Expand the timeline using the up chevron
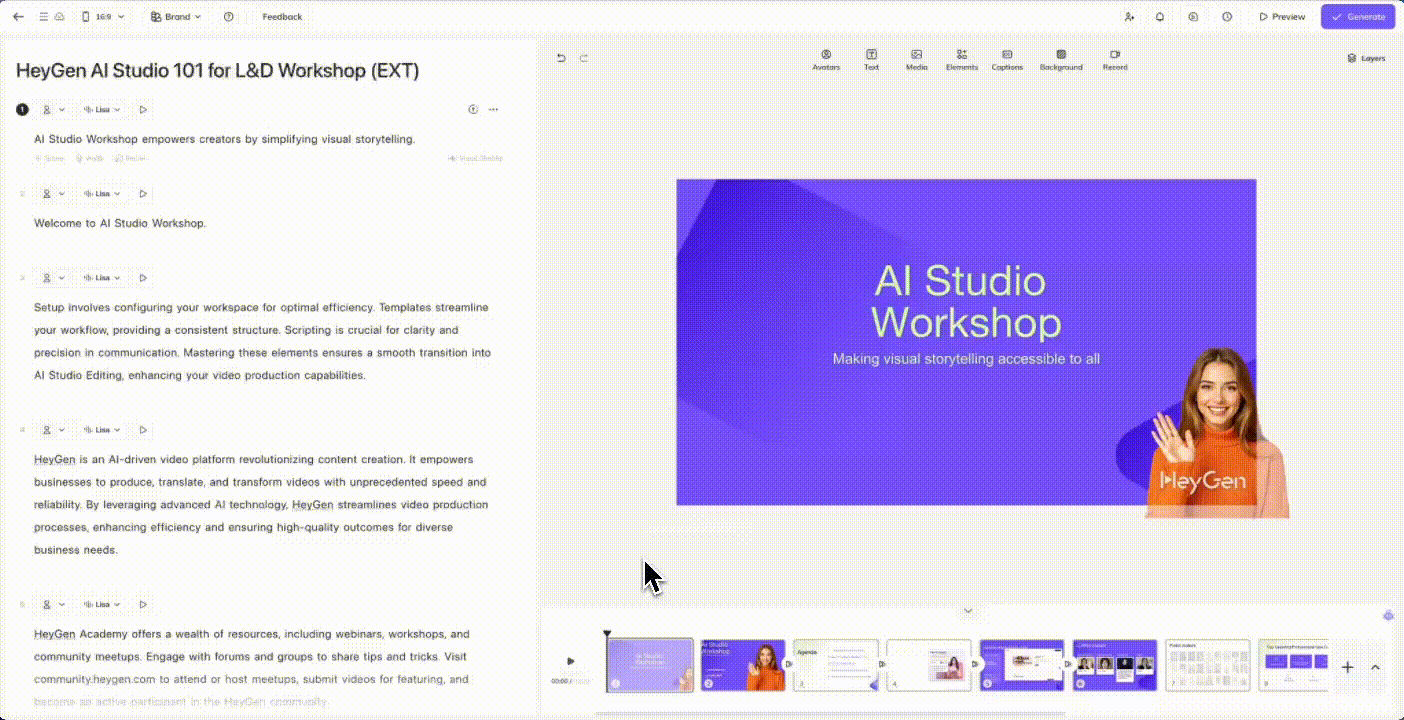1404x720 pixels. coord(1375,667)
